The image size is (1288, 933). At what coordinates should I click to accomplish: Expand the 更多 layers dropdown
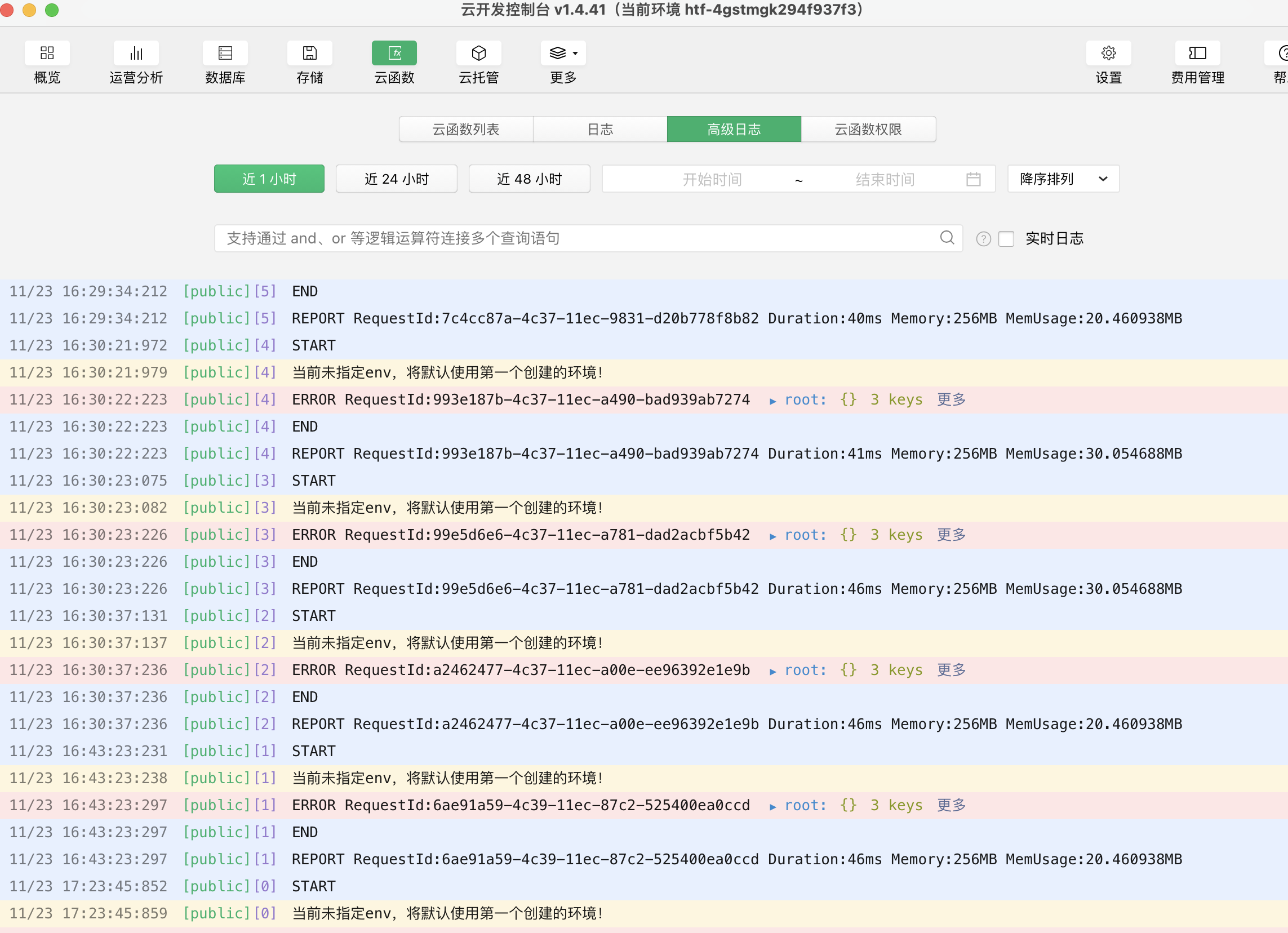coord(563,54)
